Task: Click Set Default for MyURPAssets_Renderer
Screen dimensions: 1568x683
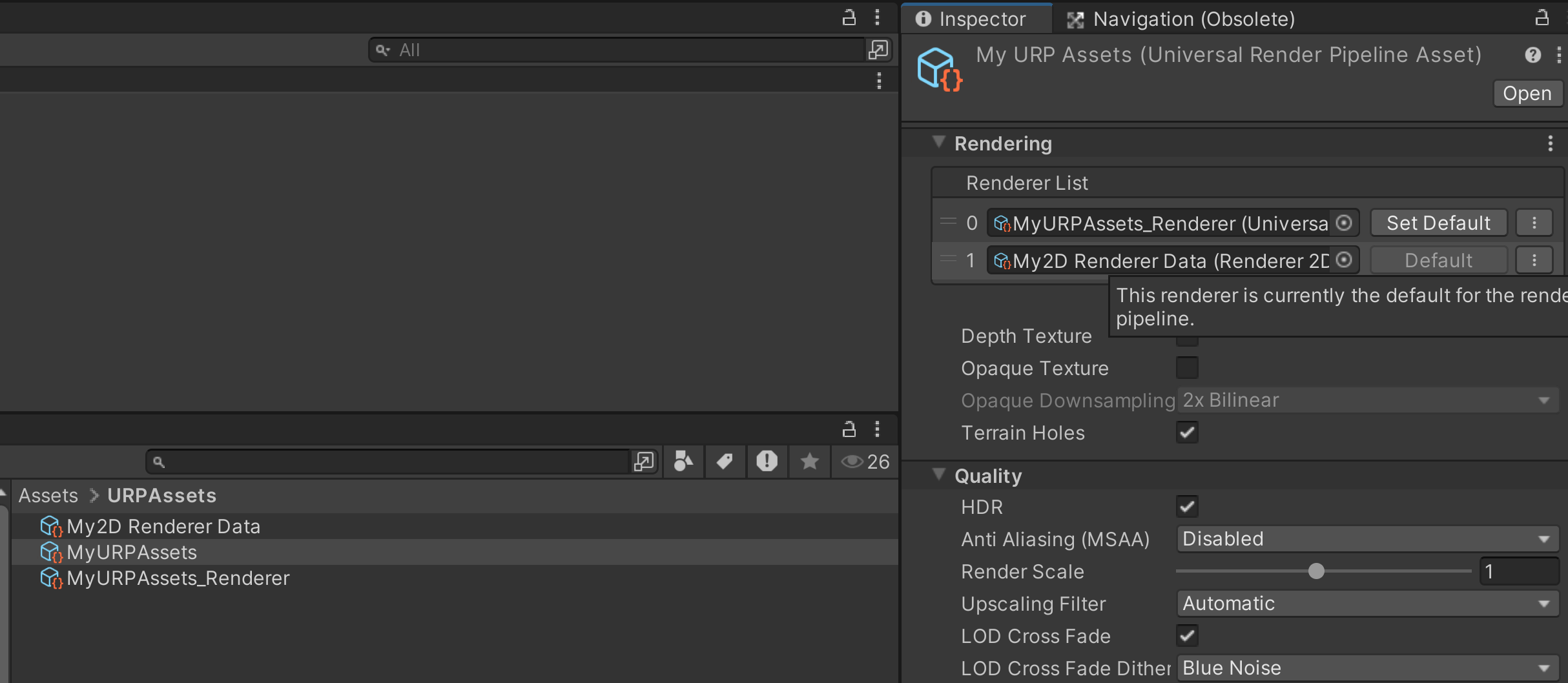Action: [1438, 223]
